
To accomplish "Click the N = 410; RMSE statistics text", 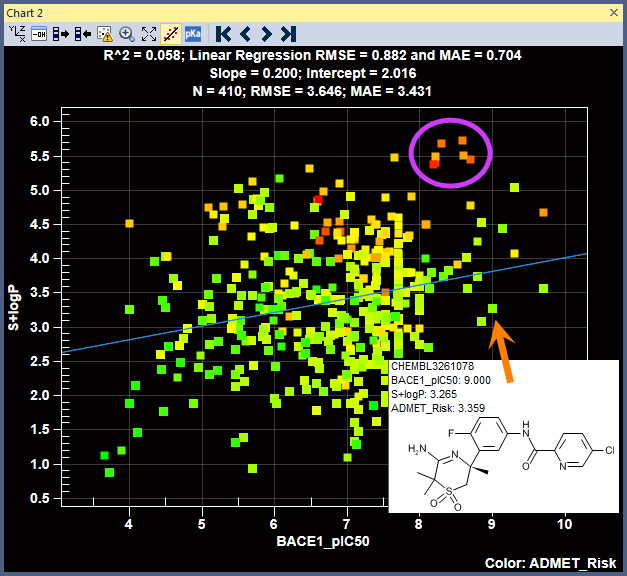I will point(312,91).
